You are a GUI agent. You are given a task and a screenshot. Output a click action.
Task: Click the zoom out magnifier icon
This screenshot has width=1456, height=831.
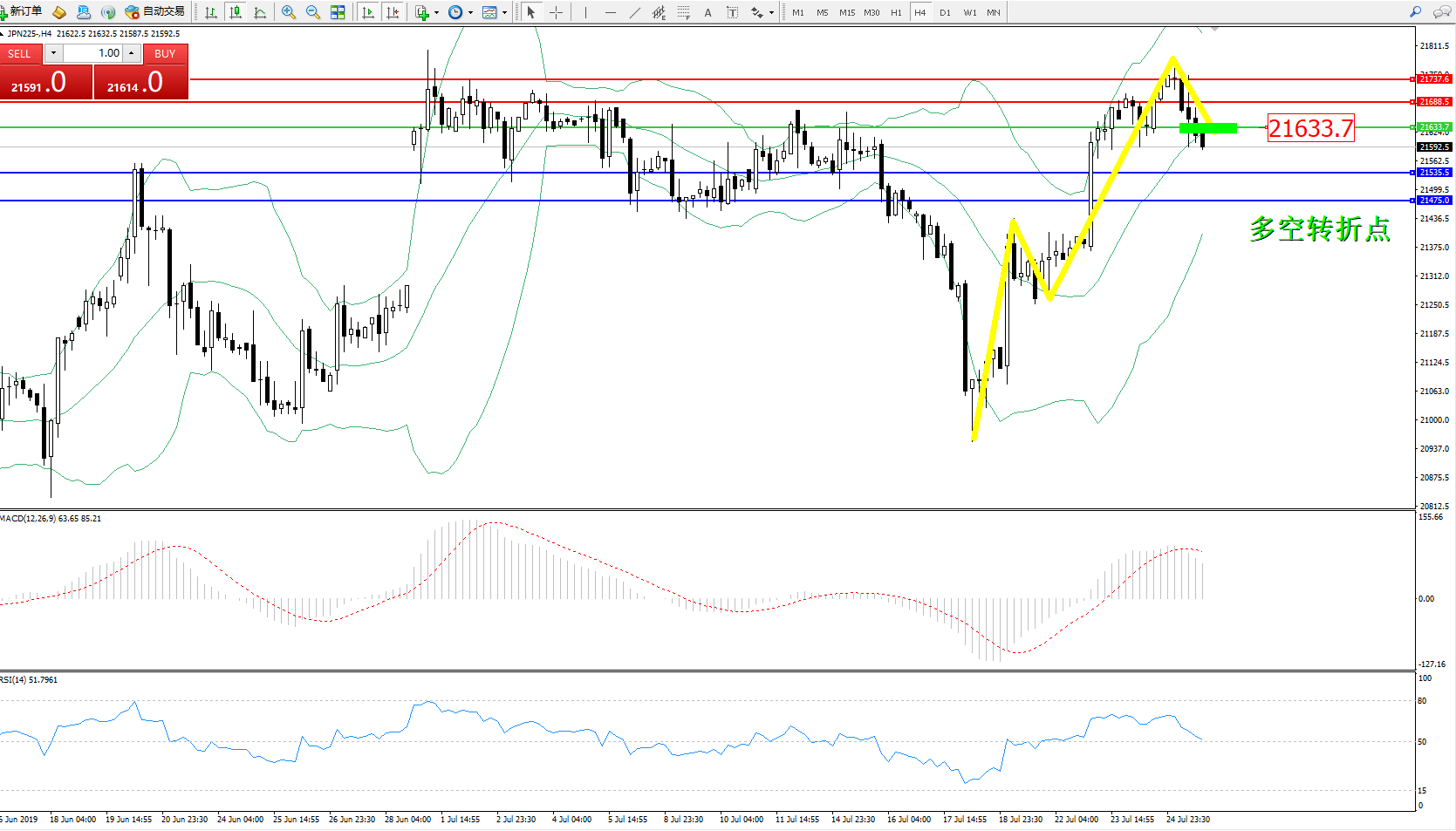[x=312, y=12]
